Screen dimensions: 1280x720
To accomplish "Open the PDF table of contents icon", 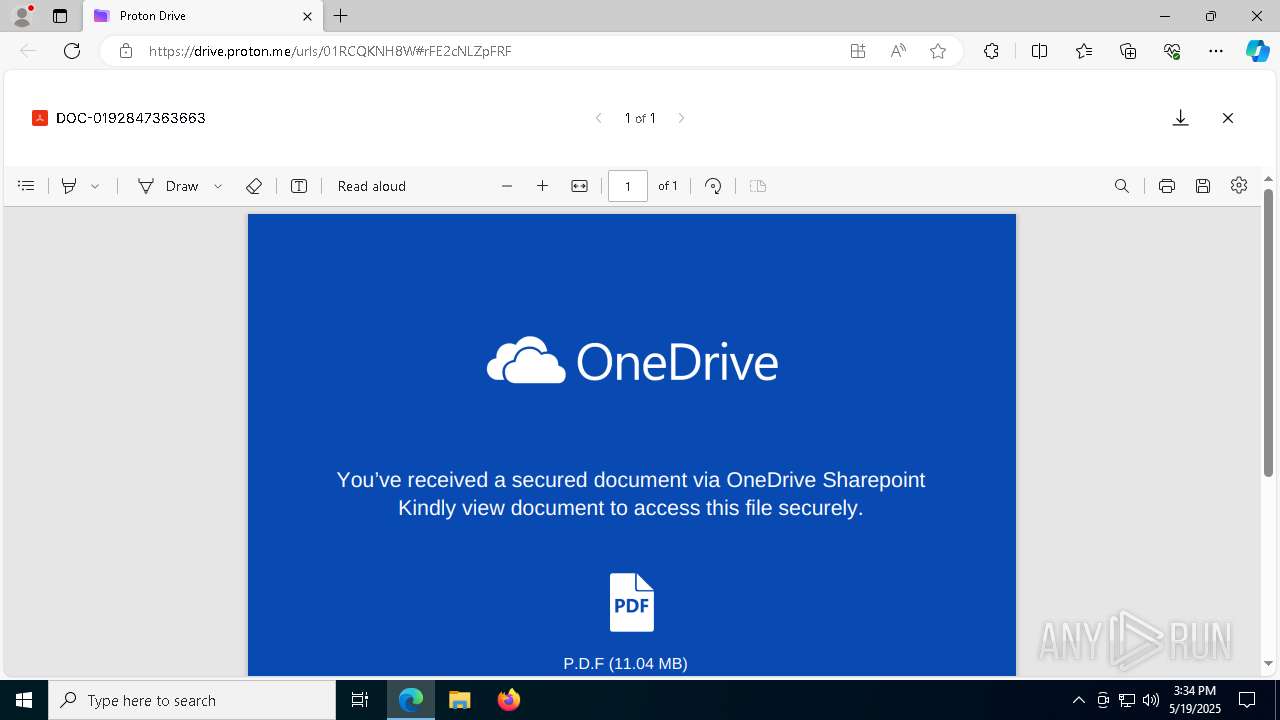I will point(26,186).
